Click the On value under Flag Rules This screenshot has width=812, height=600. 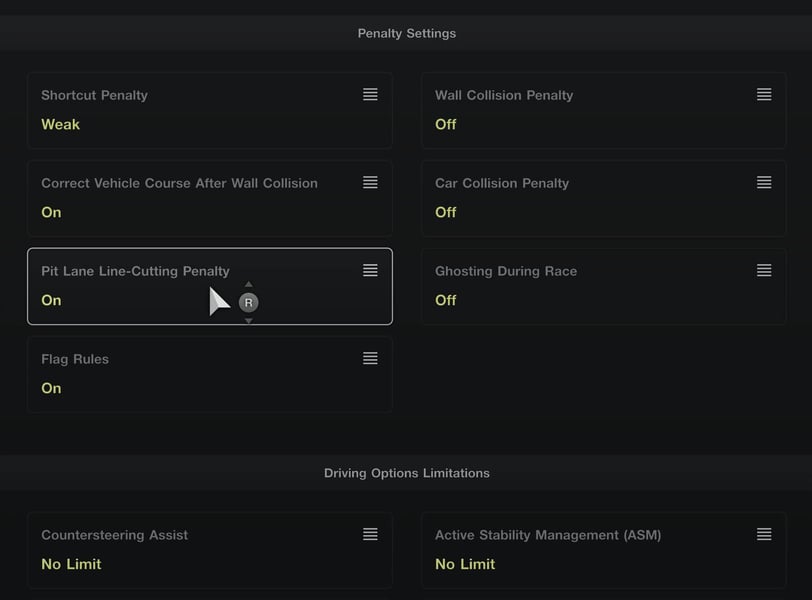(51, 388)
